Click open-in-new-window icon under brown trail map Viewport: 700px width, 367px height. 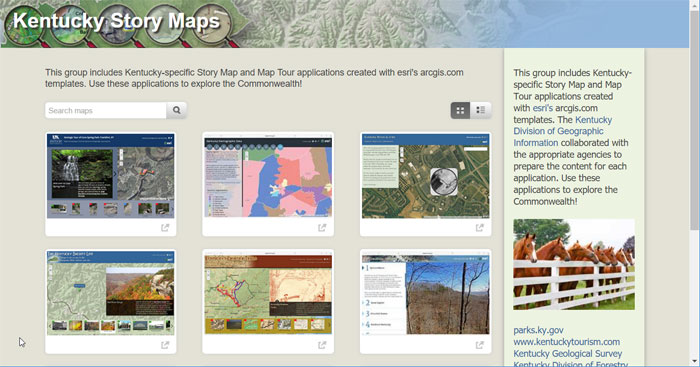pos(322,345)
